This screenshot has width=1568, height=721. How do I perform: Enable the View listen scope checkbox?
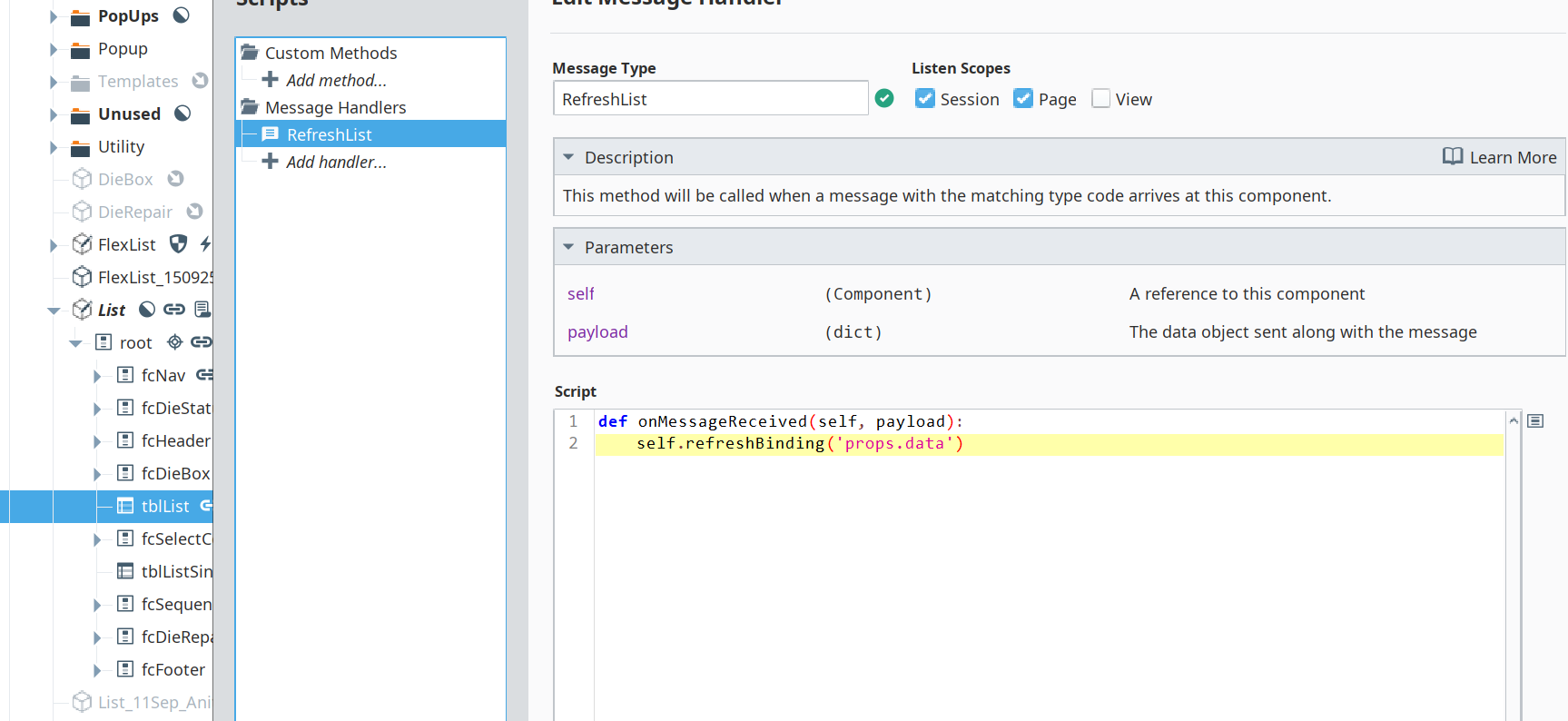[1101, 99]
